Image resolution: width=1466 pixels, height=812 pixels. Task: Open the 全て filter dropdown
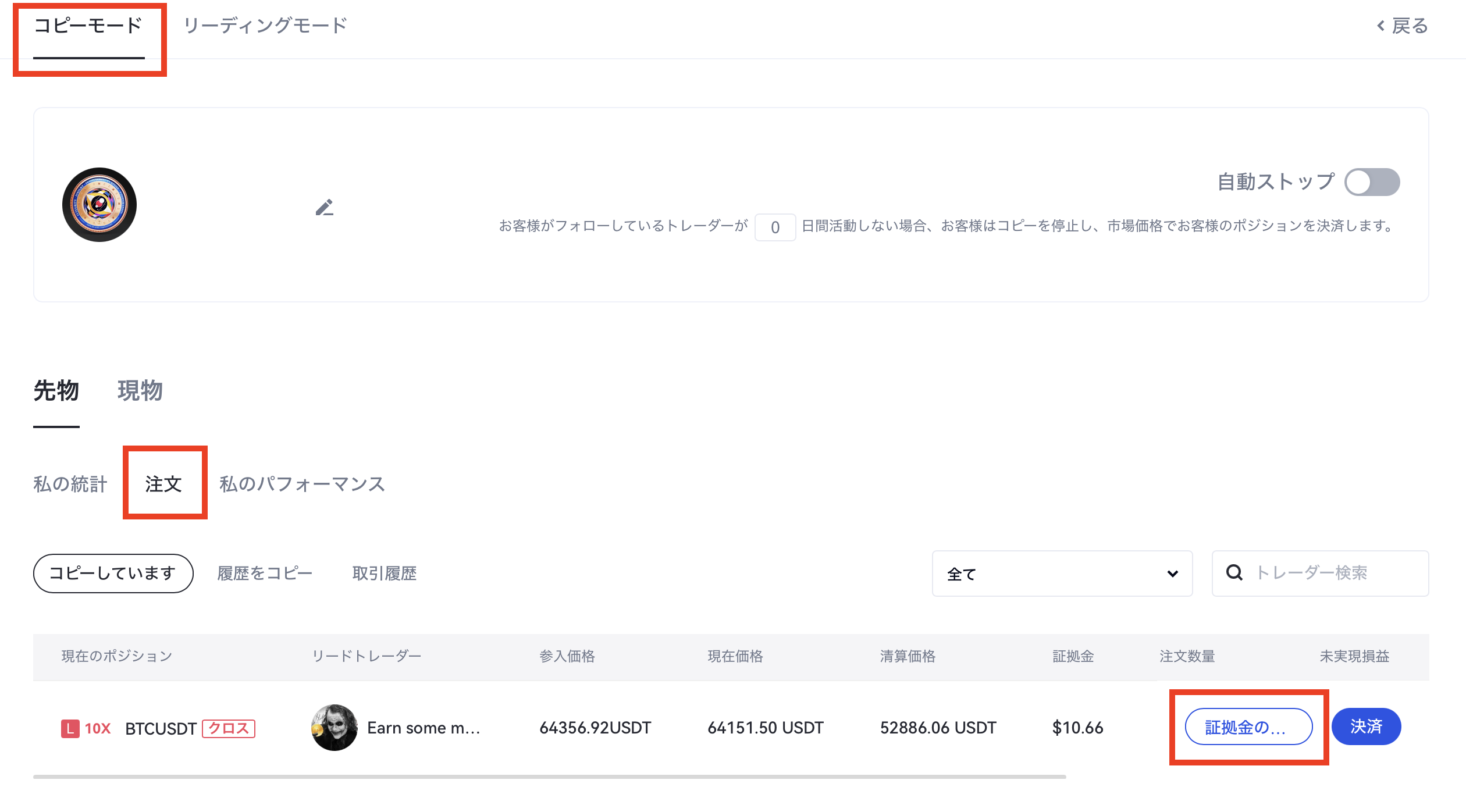click(1062, 574)
